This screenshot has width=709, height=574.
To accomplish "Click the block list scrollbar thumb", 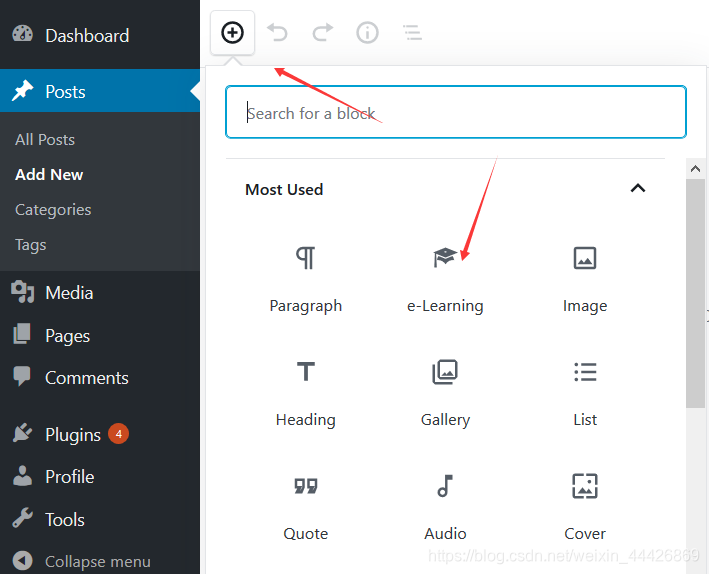I will click(x=695, y=293).
